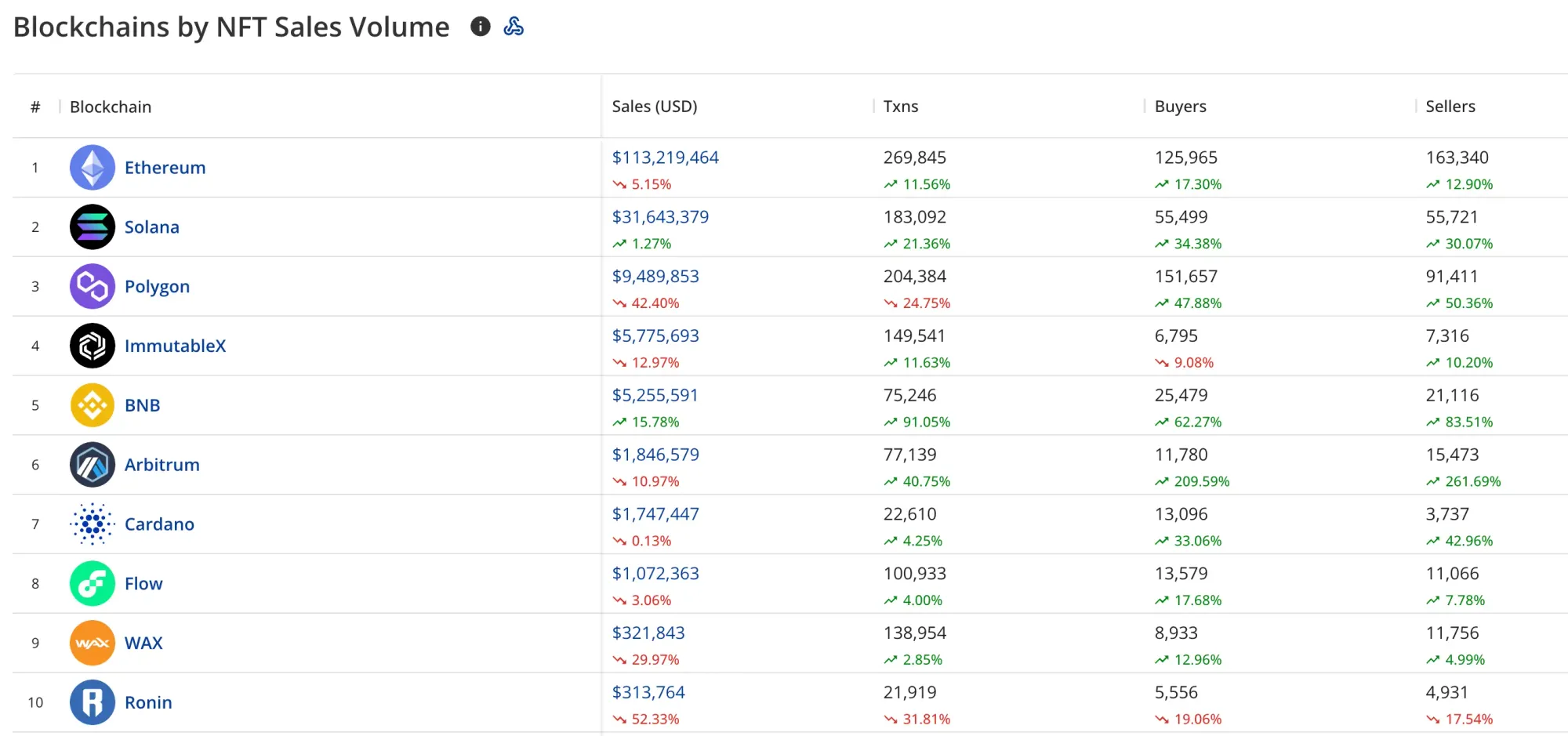The image size is (1568, 736).
Task: Open the ImmutableX blockchain link
Action: 175,346
